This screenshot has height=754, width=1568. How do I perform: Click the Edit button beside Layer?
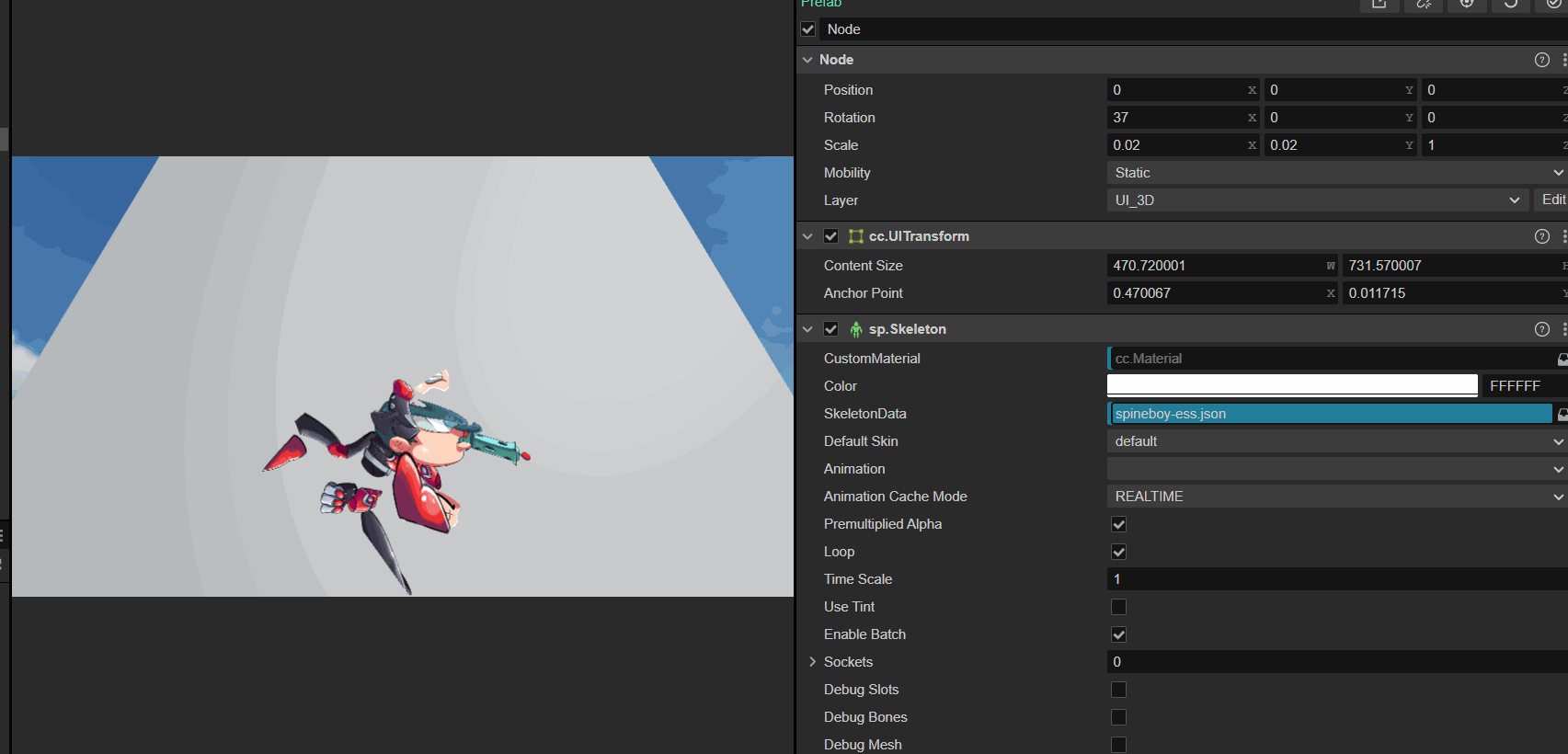[x=1552, y=200]
